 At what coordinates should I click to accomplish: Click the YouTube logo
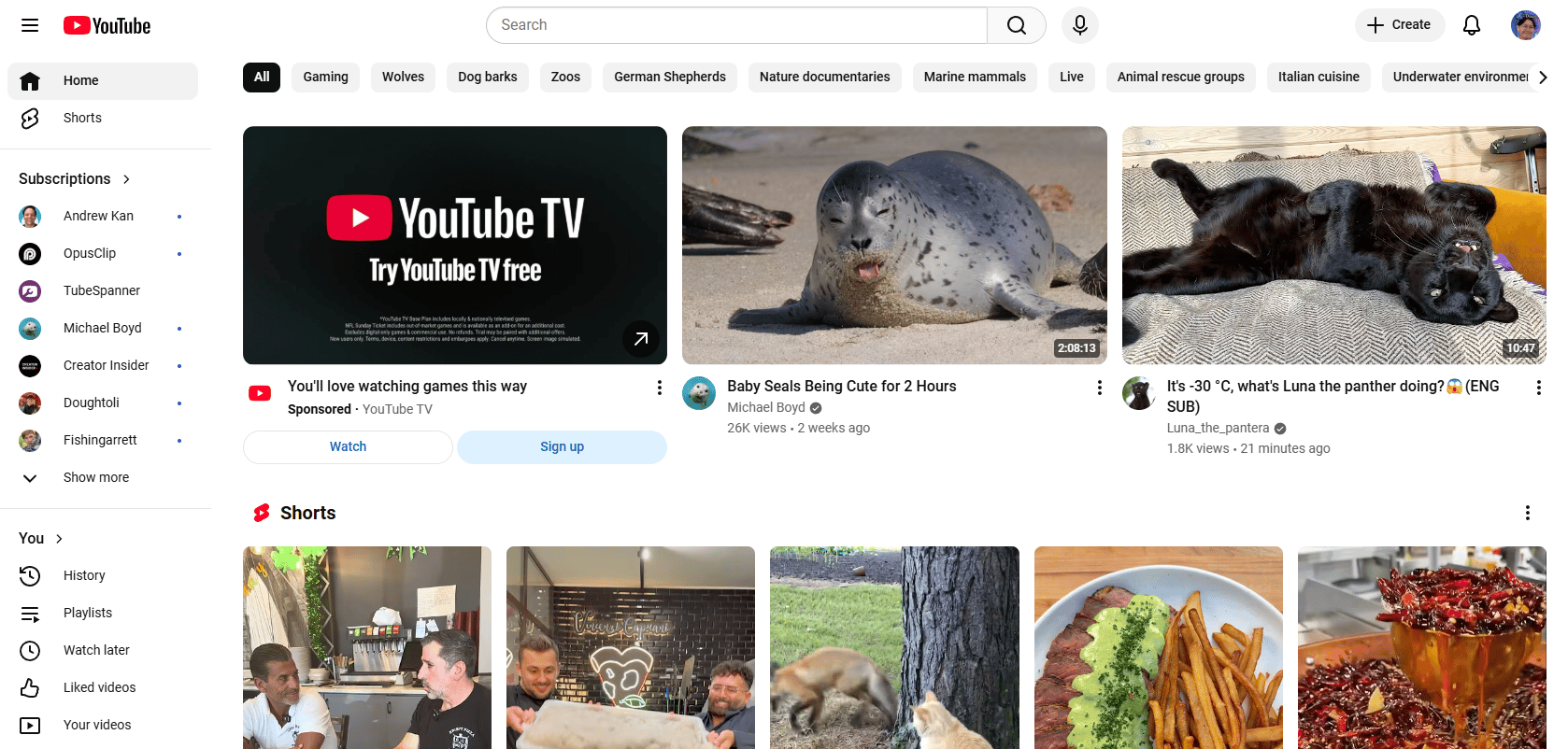pos(107,25)
